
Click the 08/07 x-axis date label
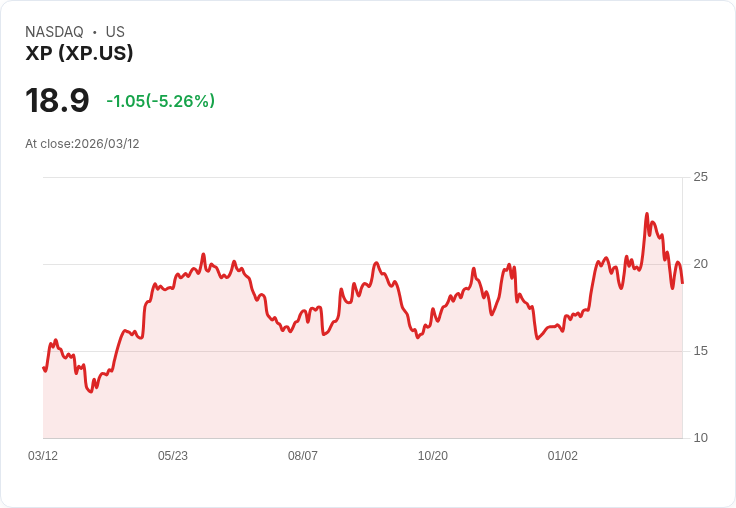(303, 456)
